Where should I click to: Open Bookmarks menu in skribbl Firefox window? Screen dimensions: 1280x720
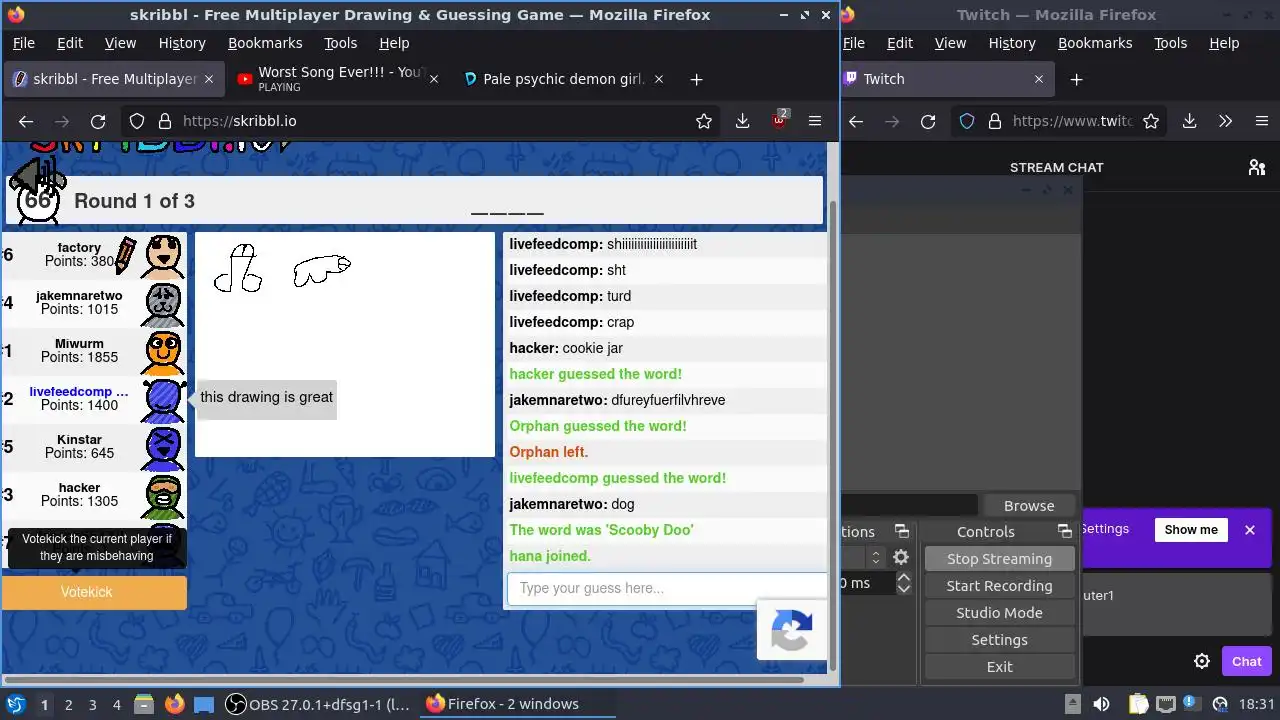pyautogui.click(x=265, y=43)
